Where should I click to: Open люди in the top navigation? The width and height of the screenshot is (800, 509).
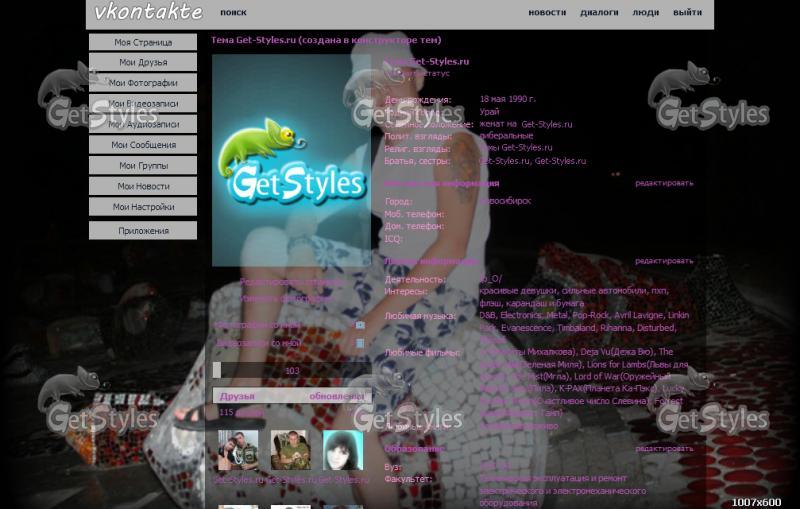pos(645,12)
